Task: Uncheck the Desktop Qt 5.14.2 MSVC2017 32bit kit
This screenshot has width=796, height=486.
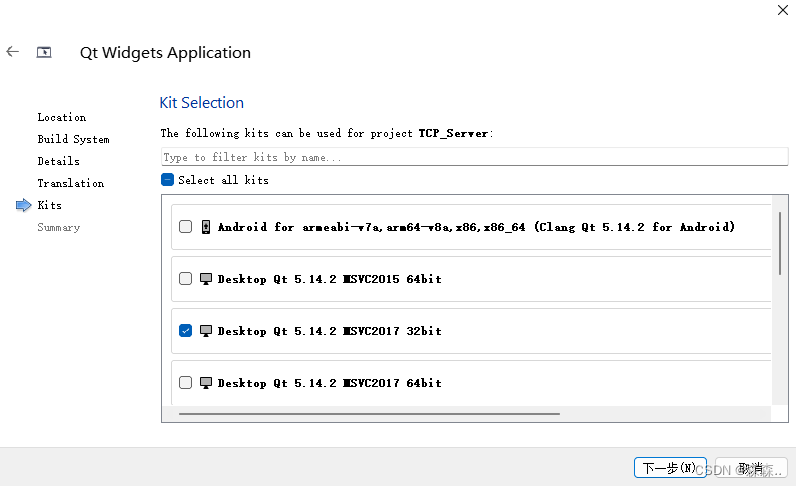Action: [x=185, y=331]
